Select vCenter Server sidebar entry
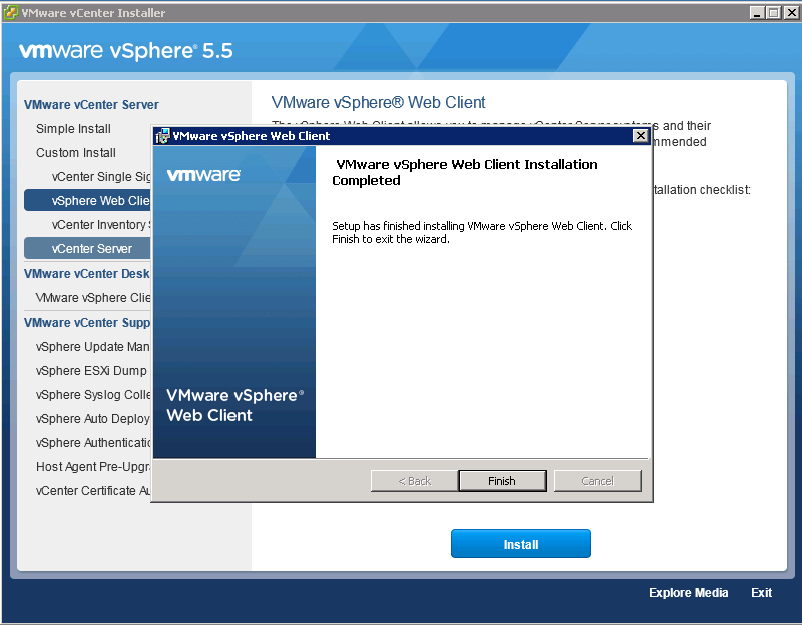Image resolution: width=802 pixels, height=625 pixels. click(x=87, y=249)
